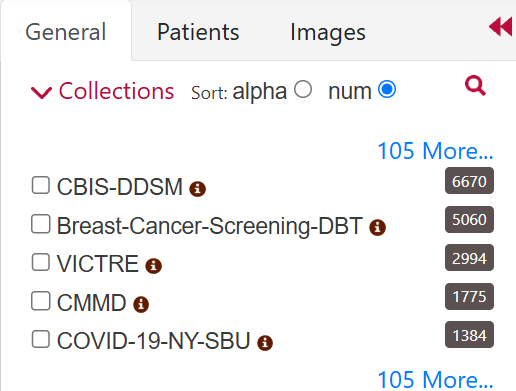Check the Breast-Cancer-Screening-DBT checkbox

coord(41,224)
